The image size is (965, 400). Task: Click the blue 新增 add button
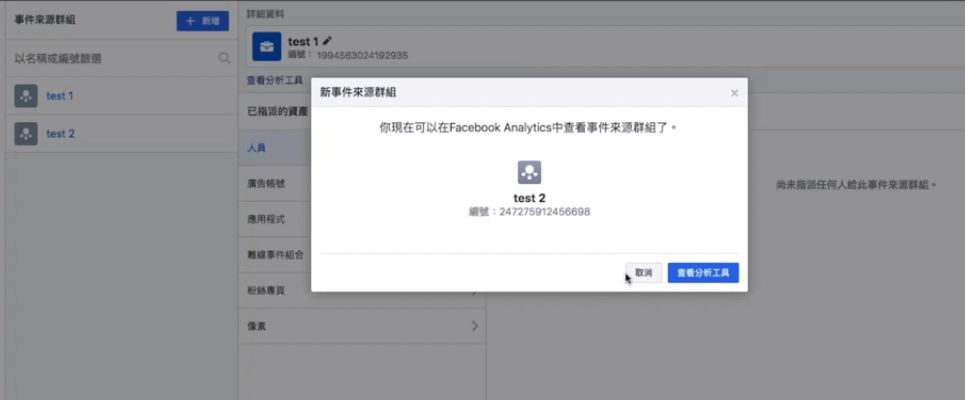click(202, 21)
